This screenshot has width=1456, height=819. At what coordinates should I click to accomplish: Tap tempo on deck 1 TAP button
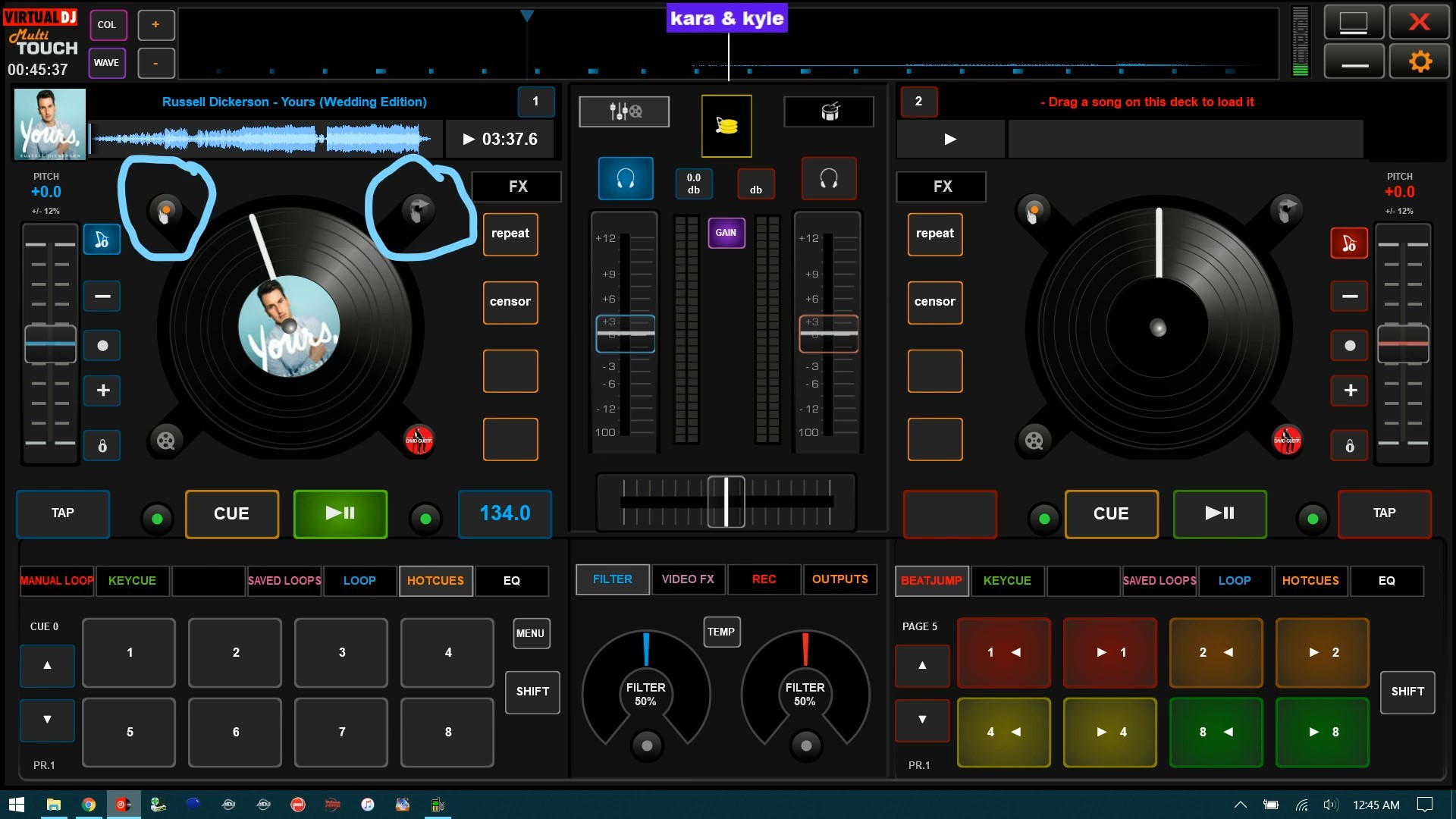(63, 513)
